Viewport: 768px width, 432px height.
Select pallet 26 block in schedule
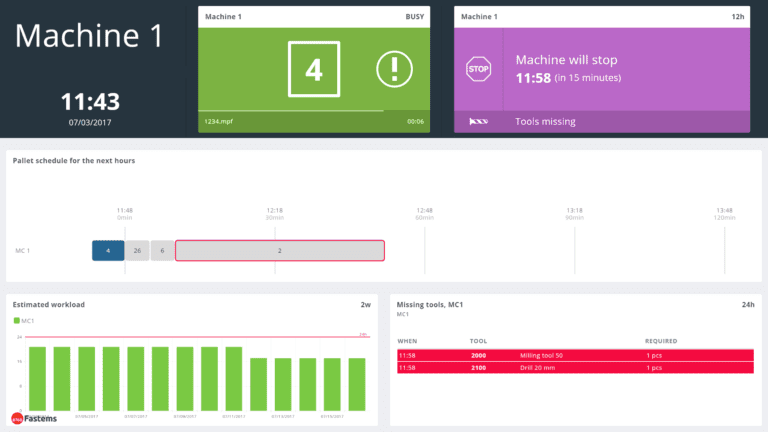[137, 250]
